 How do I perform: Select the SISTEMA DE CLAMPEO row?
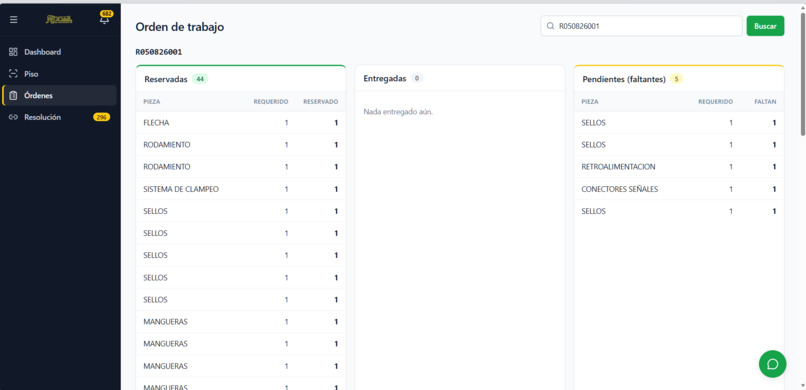coord(241,189)
